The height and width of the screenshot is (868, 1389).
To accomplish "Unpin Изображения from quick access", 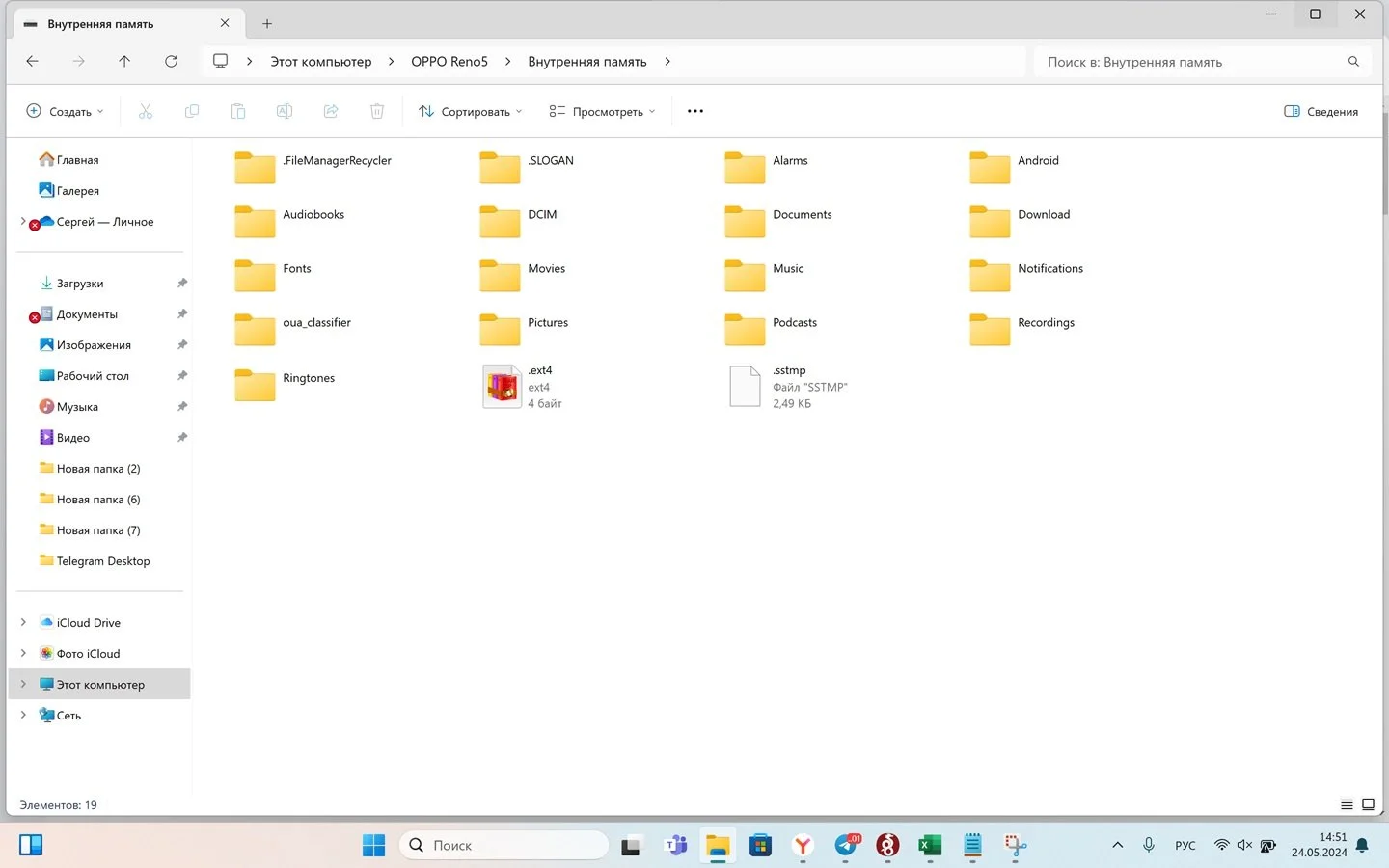I will (182, 345).
